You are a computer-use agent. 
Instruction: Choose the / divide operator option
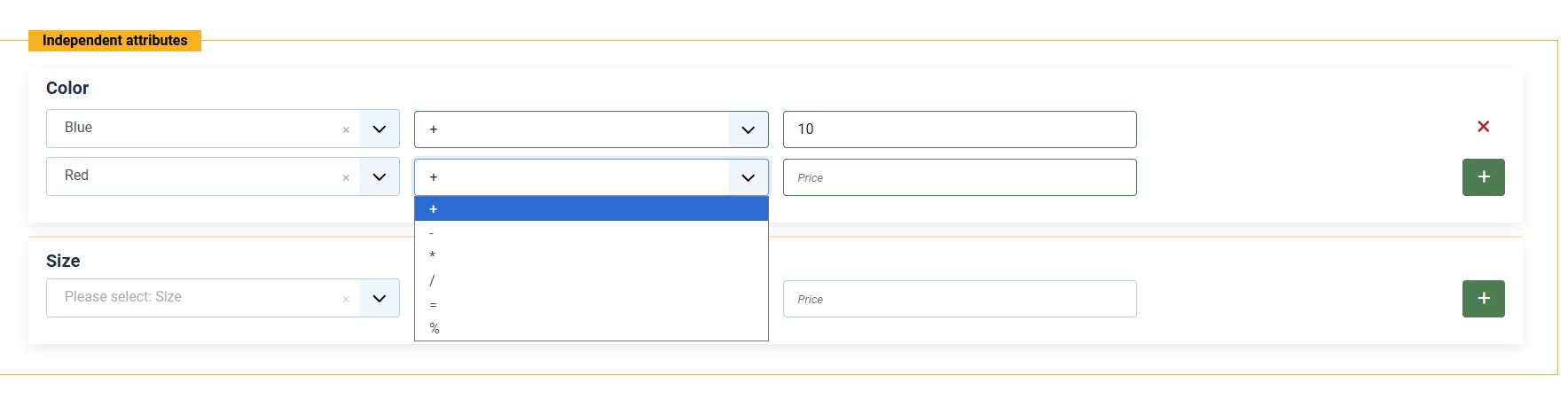(x=591, y=280)
